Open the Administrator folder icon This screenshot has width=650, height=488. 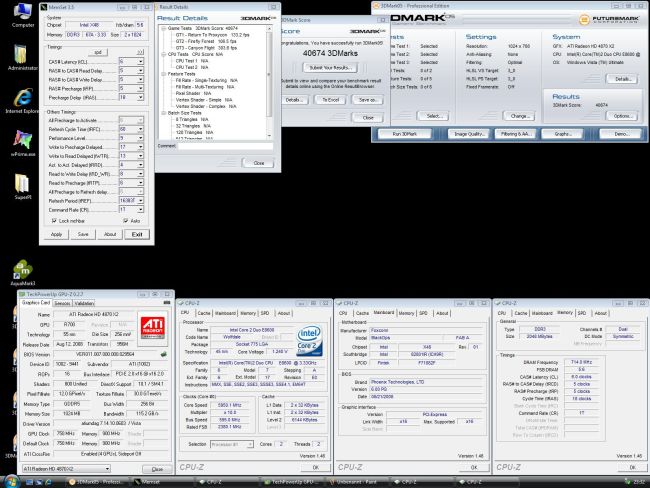click(x=21, y=54)
